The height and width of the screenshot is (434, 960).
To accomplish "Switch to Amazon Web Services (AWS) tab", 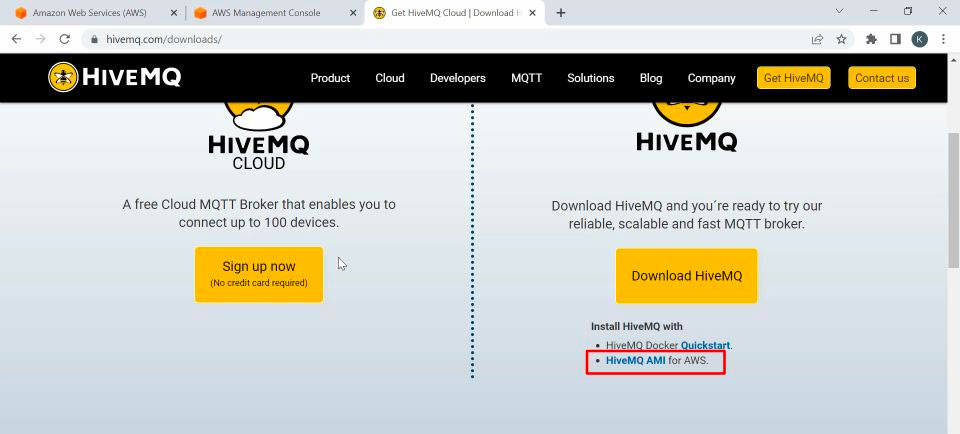I will coord(89,13).
